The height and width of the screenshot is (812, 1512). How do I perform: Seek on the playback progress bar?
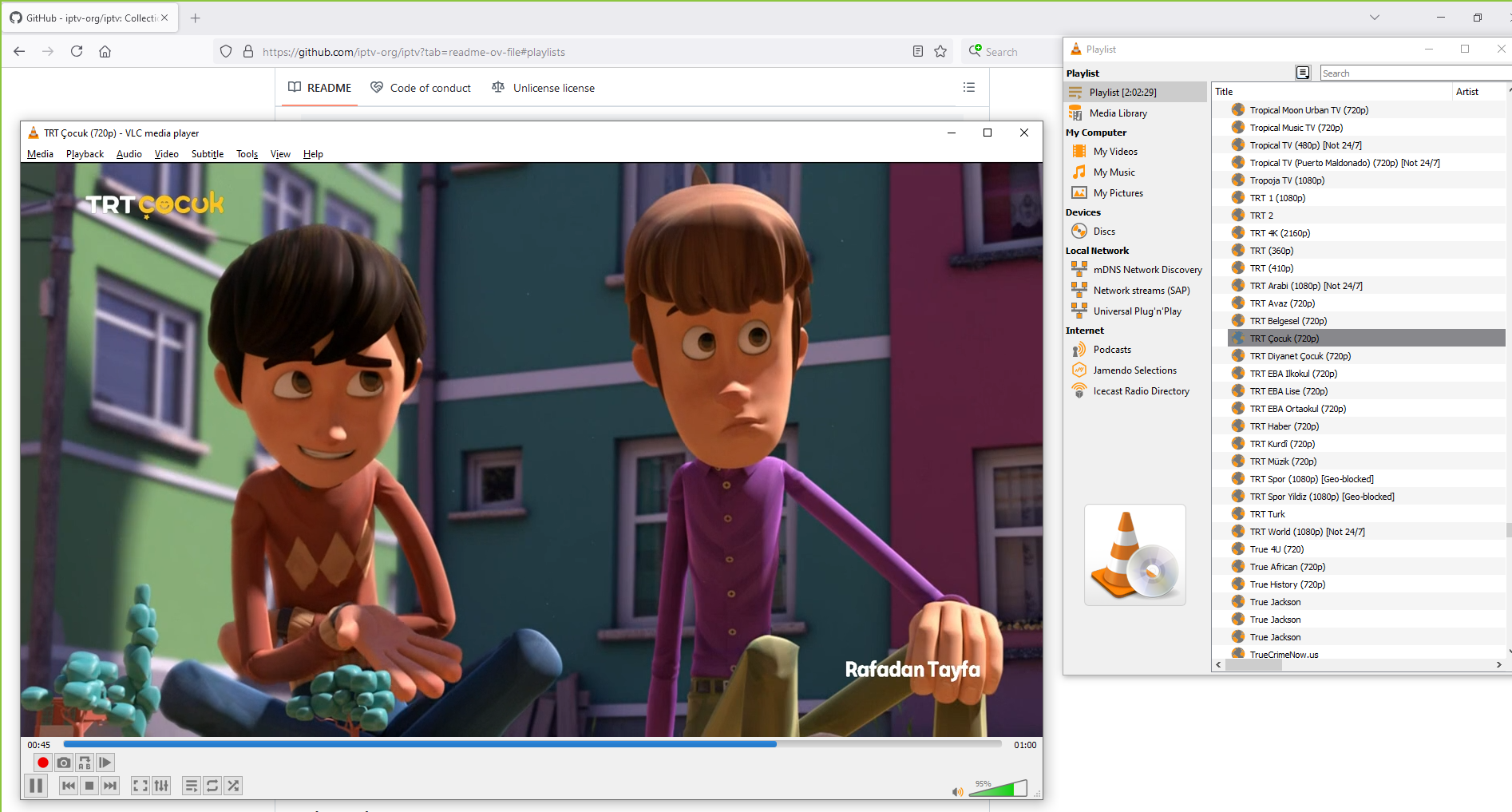tap(532, 744)
